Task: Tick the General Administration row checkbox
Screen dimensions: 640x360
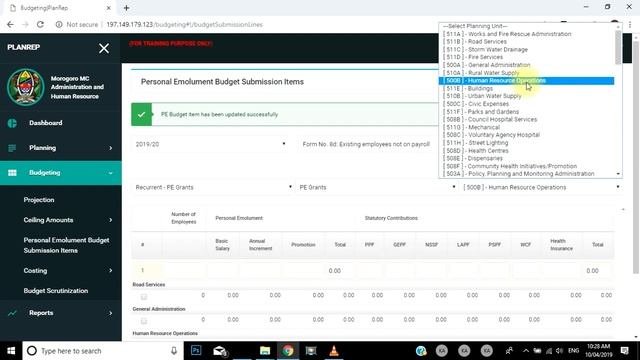Action: 144,321
